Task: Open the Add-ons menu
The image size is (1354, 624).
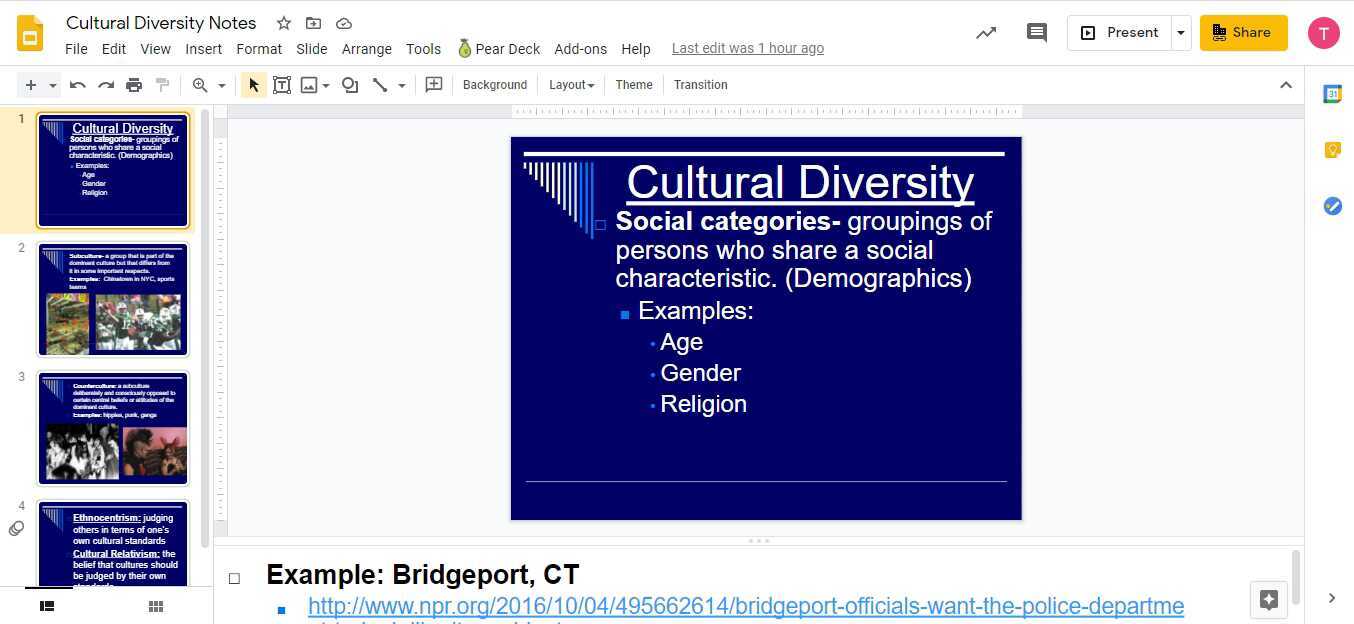Action: pos(580,48)
